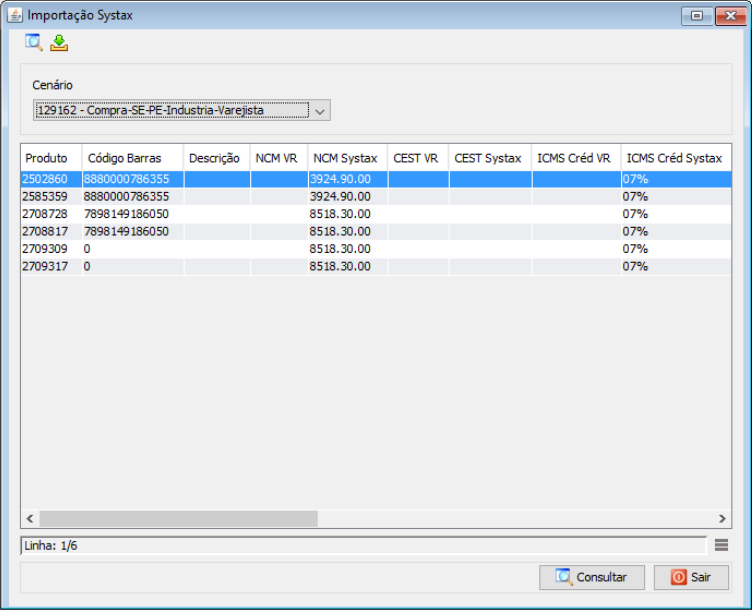Click the Descrição column header
The image size is (752, 610).
click(217, 158)
